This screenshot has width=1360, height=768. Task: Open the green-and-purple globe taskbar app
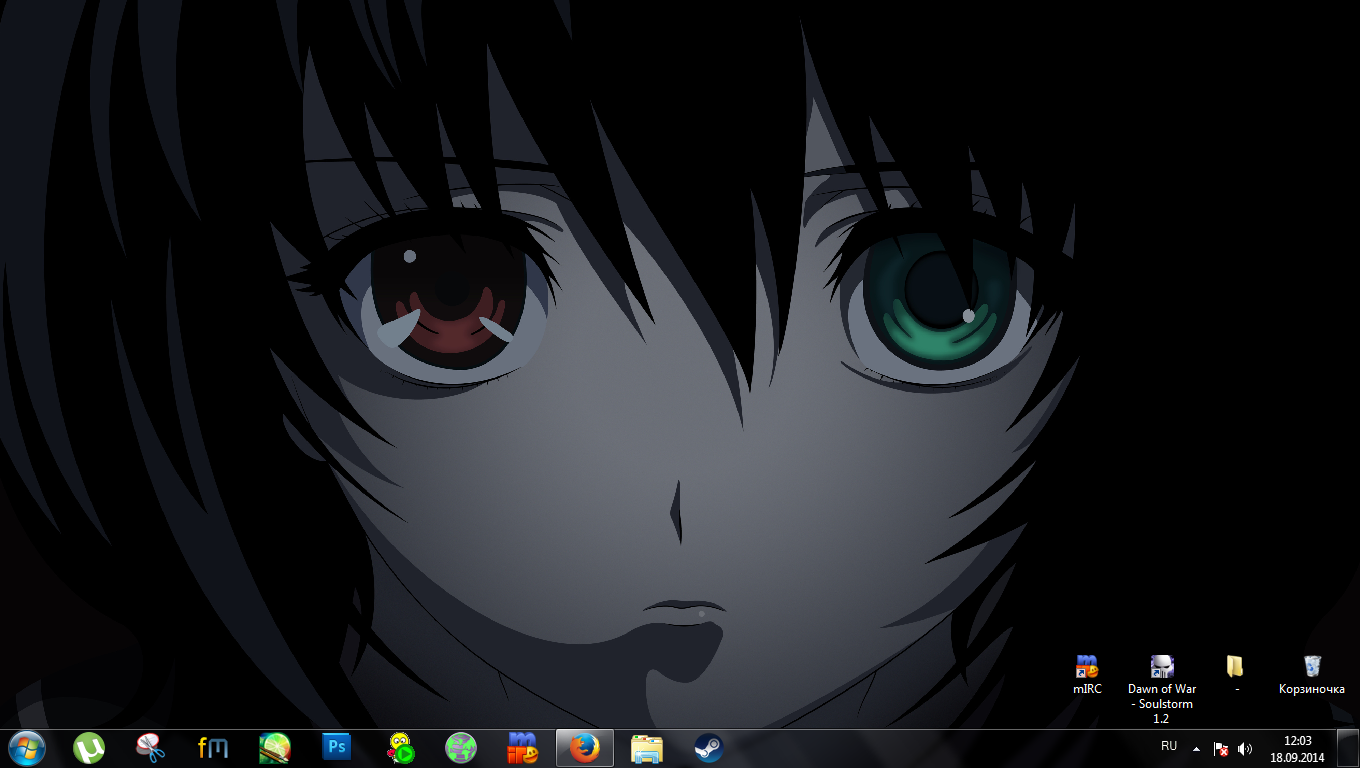[461, 748]
